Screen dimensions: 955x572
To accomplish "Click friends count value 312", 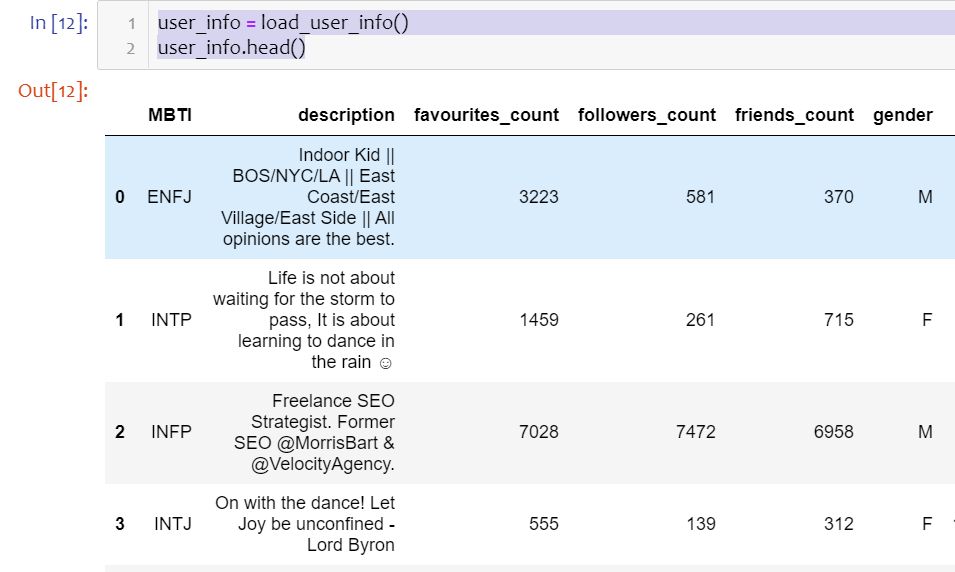I will (x=839, y=524).
